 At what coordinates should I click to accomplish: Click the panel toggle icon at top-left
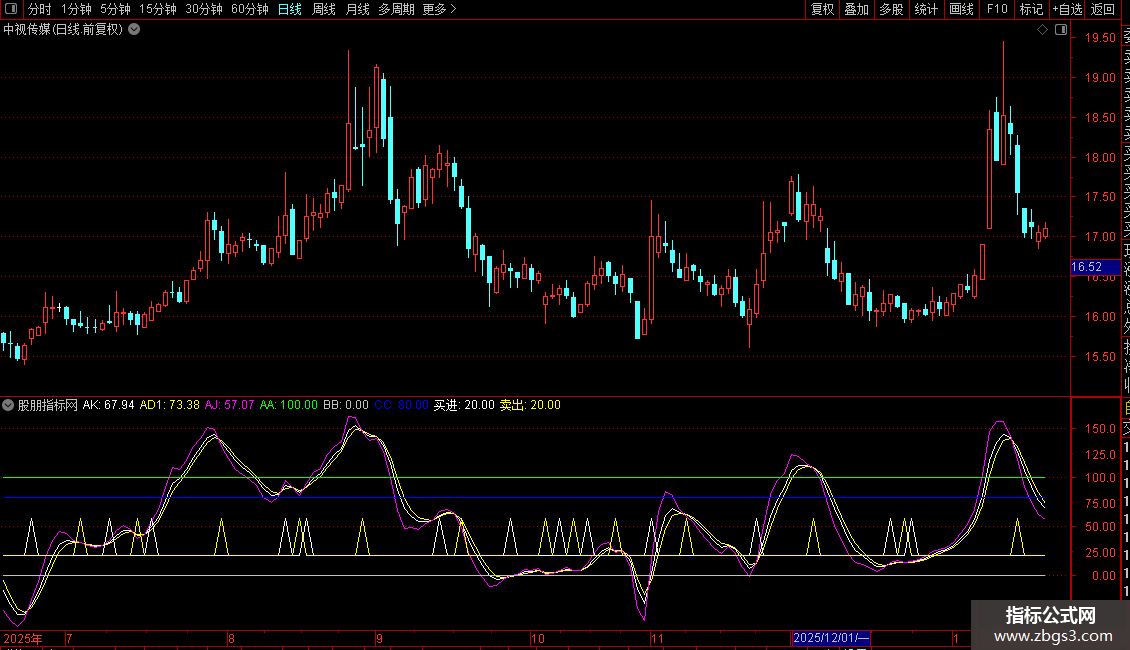pyautogui.click(x=11, y=9)
